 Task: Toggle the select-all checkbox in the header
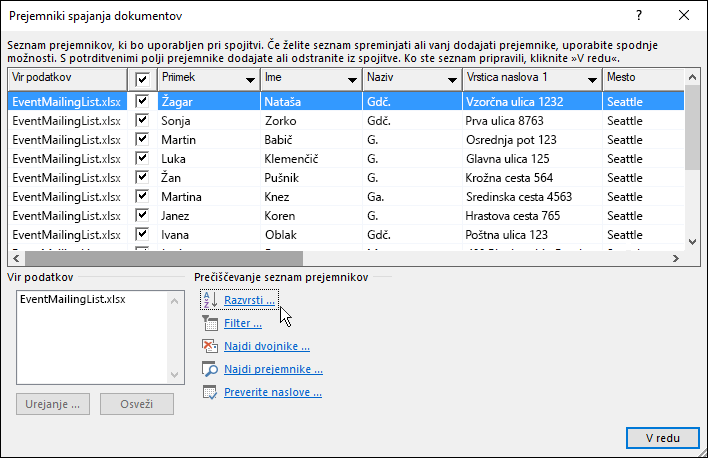tap(142, 80)
